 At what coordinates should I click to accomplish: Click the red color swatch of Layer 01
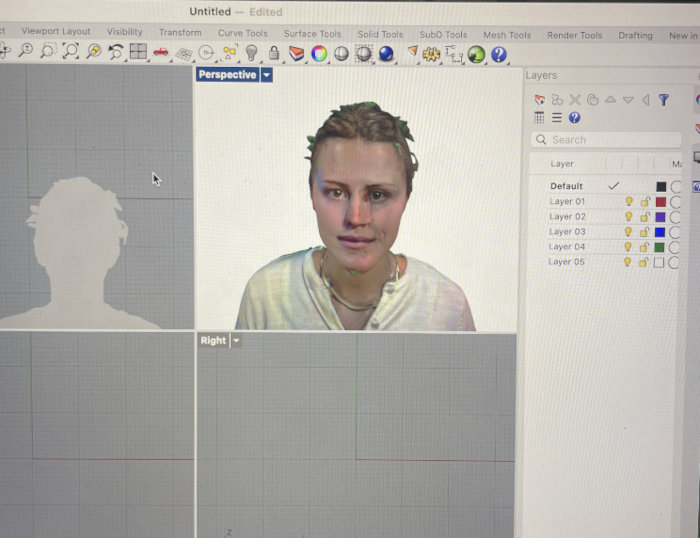(x=660, y=202)
